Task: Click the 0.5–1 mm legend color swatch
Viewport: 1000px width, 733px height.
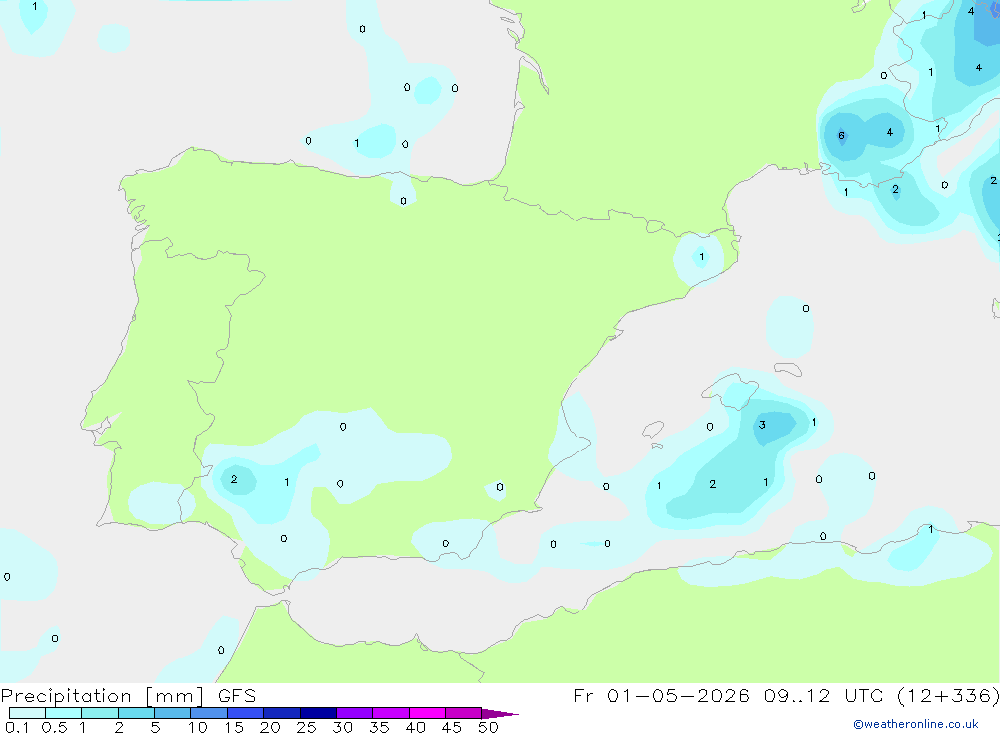Action: pos(63,713)
